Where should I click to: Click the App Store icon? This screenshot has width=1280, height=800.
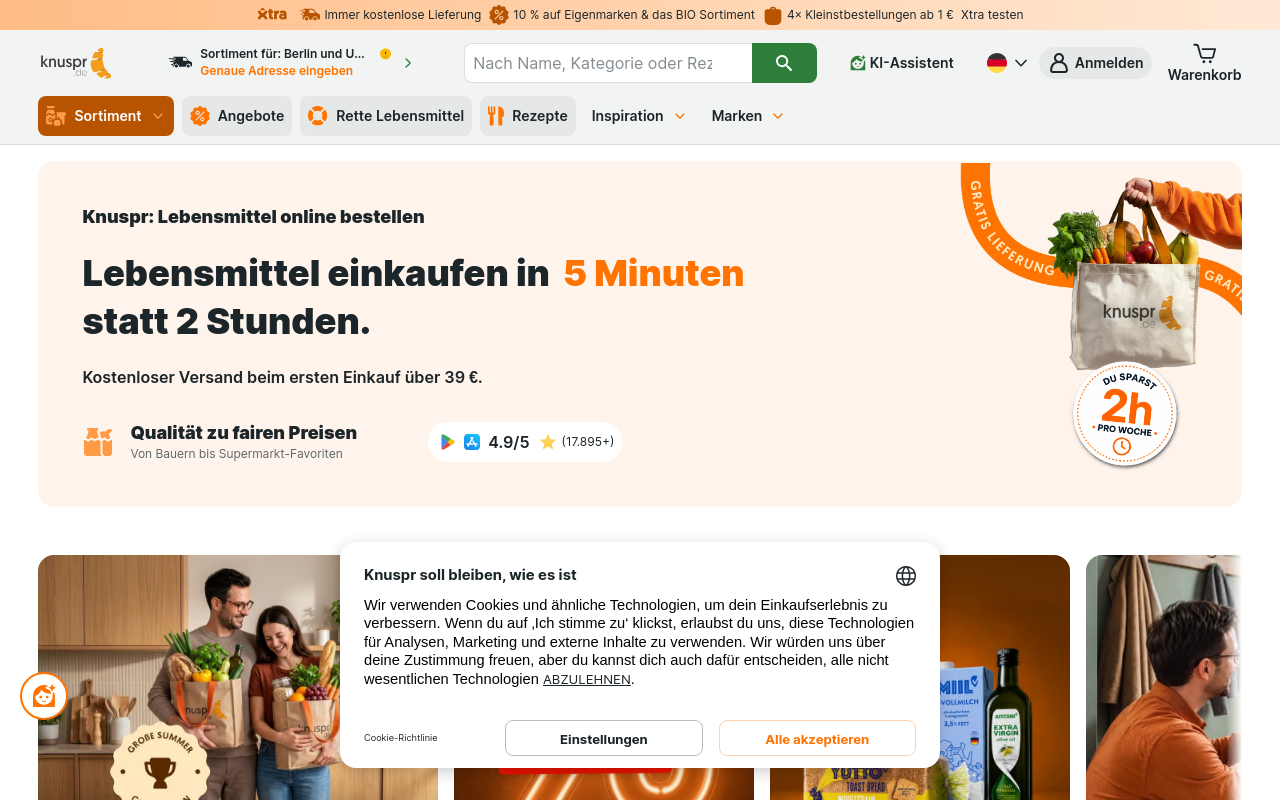click(x=472, y=442)
